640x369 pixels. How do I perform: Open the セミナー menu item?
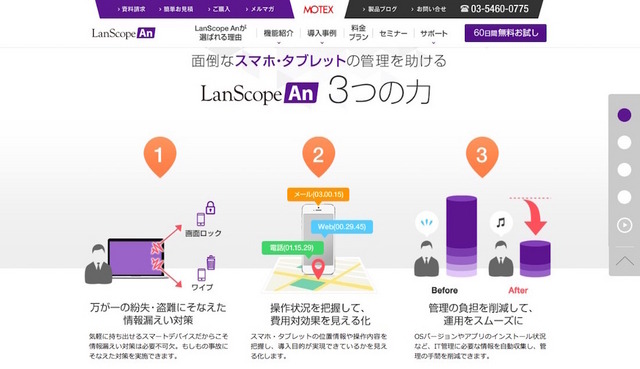point(393,33)
